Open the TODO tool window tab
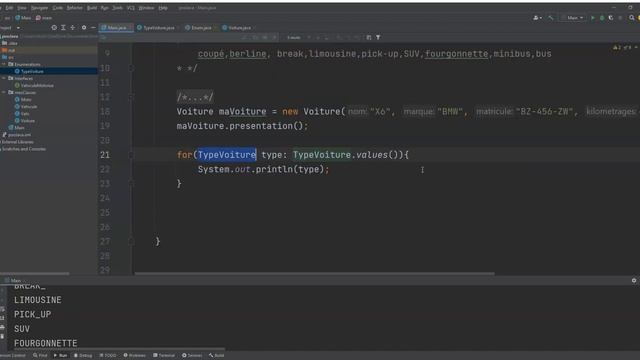 108,356
